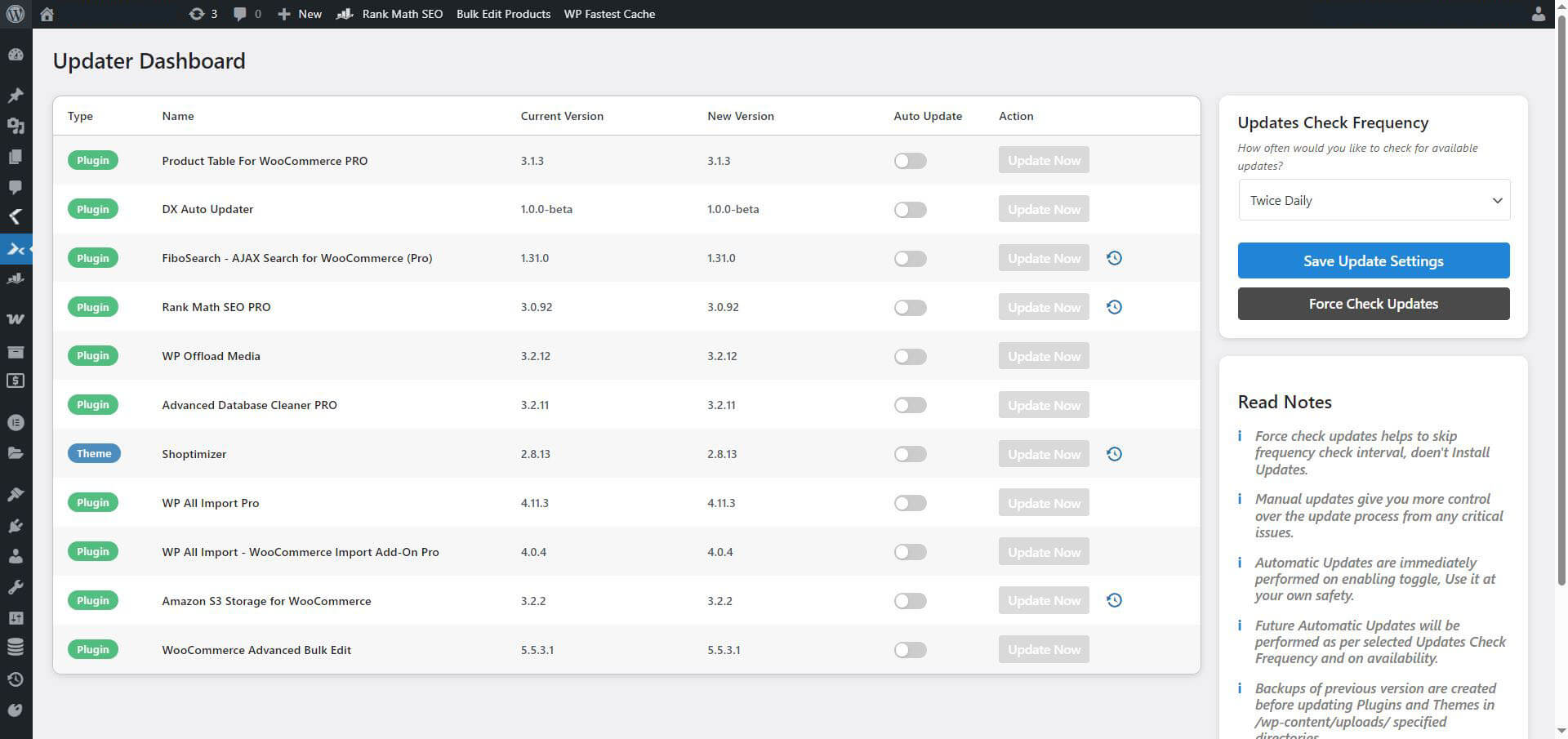The height and width of the screenshot is (739, 1568).
Task: Click Bulk Edit Products in admin bar
Action: [x=503, y=14]
